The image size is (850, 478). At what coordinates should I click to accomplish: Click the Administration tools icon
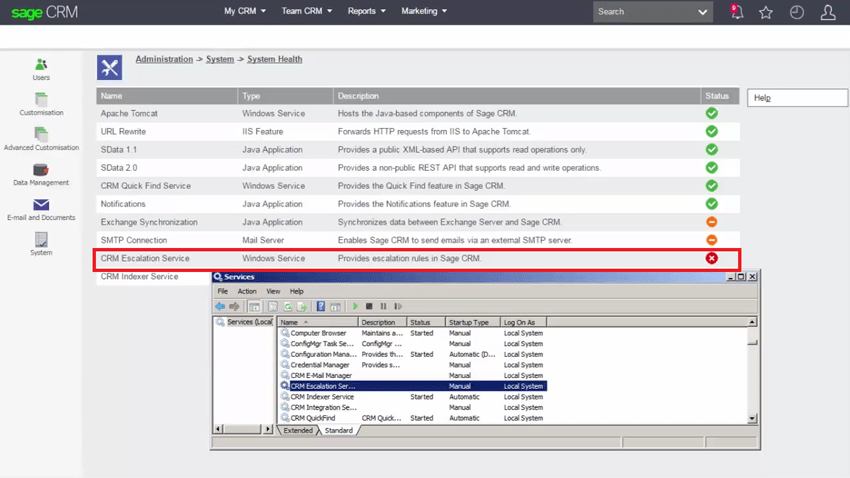pos(110,68)
